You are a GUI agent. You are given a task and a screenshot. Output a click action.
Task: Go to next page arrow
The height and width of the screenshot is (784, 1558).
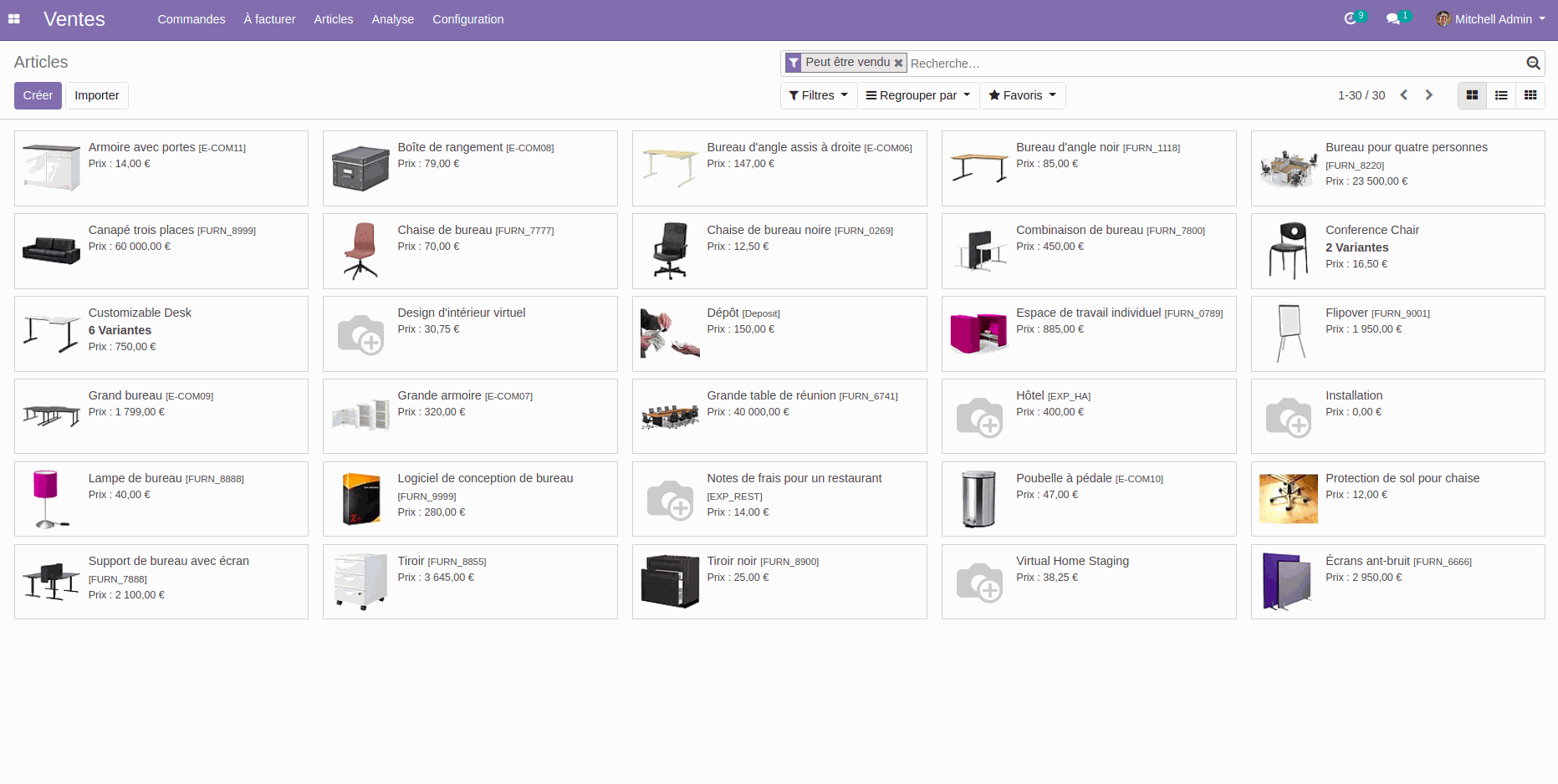click(1429, 95)
